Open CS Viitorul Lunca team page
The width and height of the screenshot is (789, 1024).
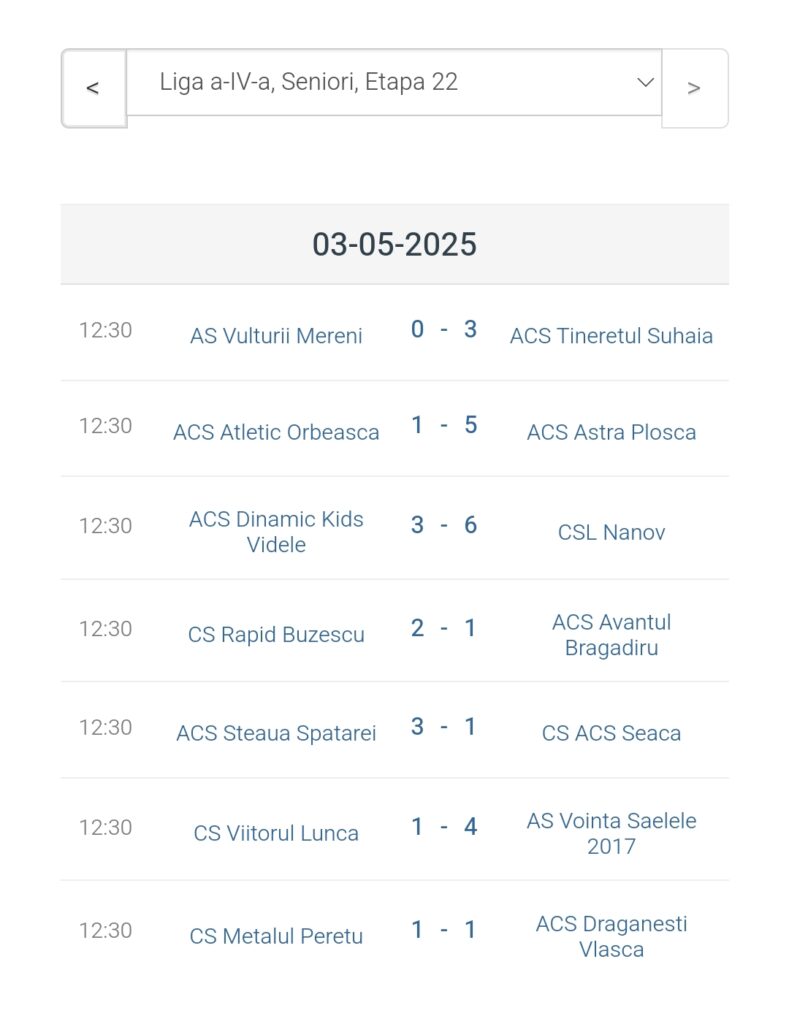pos(276,833)
